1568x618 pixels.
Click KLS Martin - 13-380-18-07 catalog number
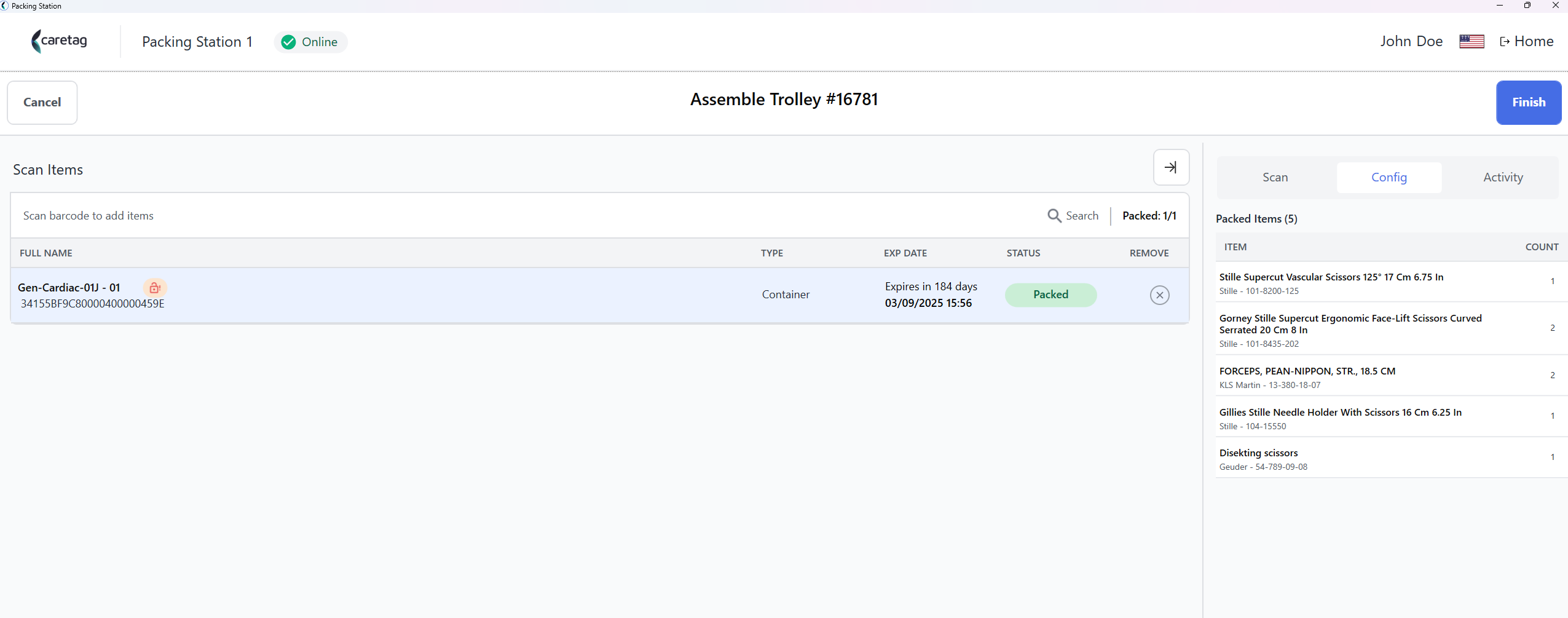click(1270, 385)
